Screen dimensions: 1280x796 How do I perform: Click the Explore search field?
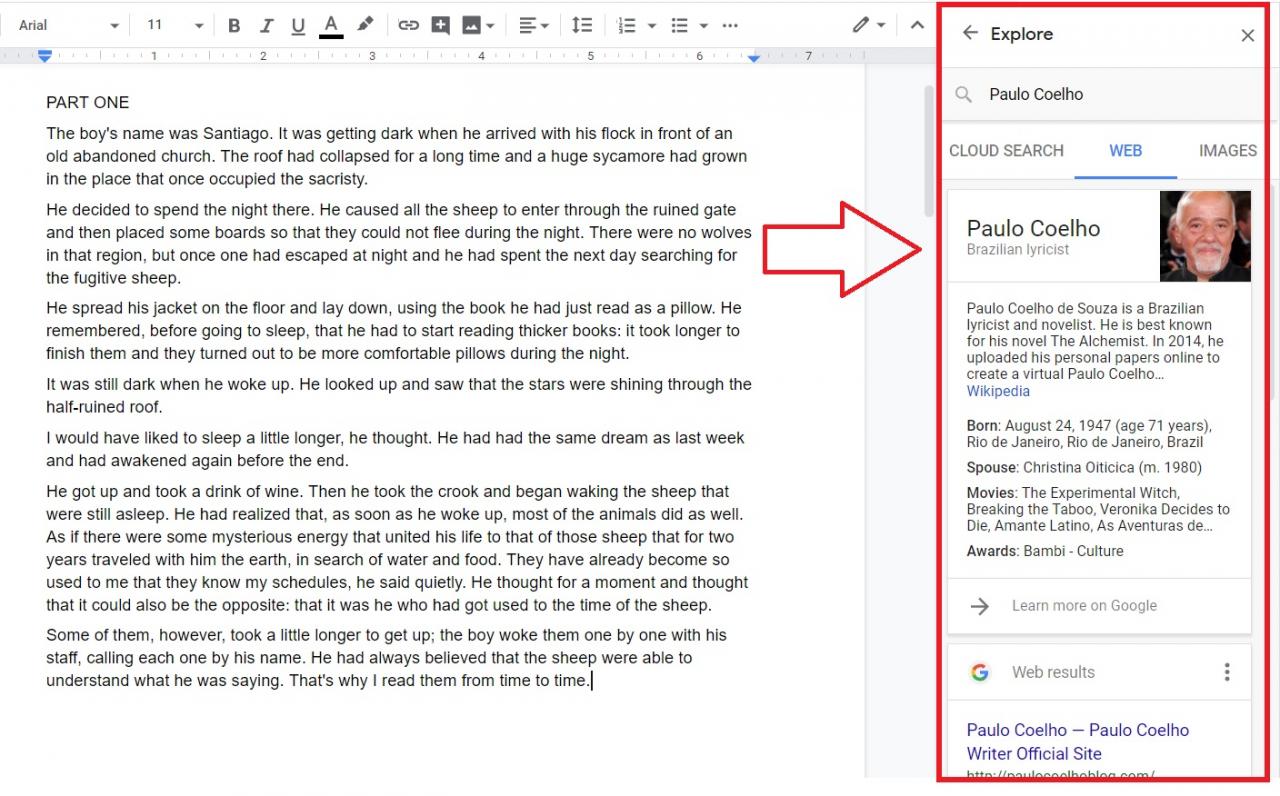1110,94
